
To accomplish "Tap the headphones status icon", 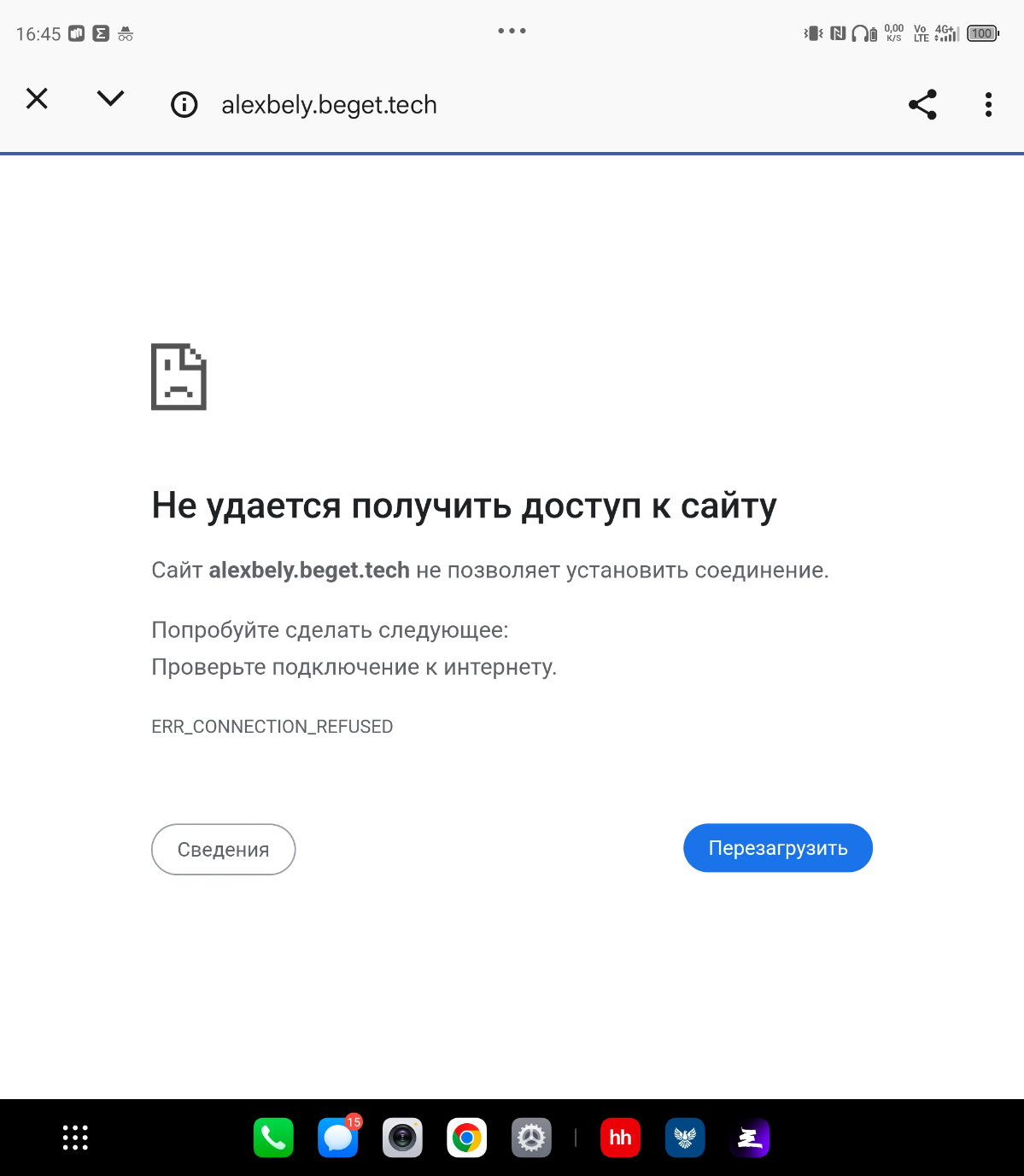I will [864, 34].
